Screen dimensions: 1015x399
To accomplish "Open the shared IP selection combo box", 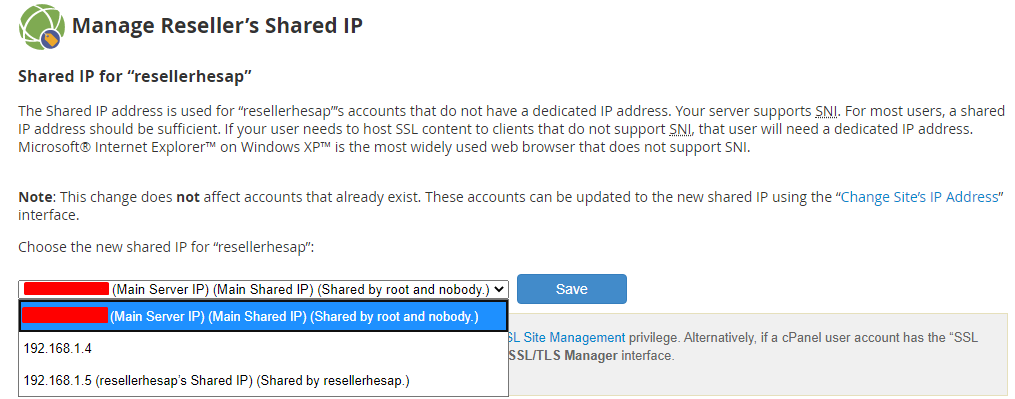I will click(263, 289).
